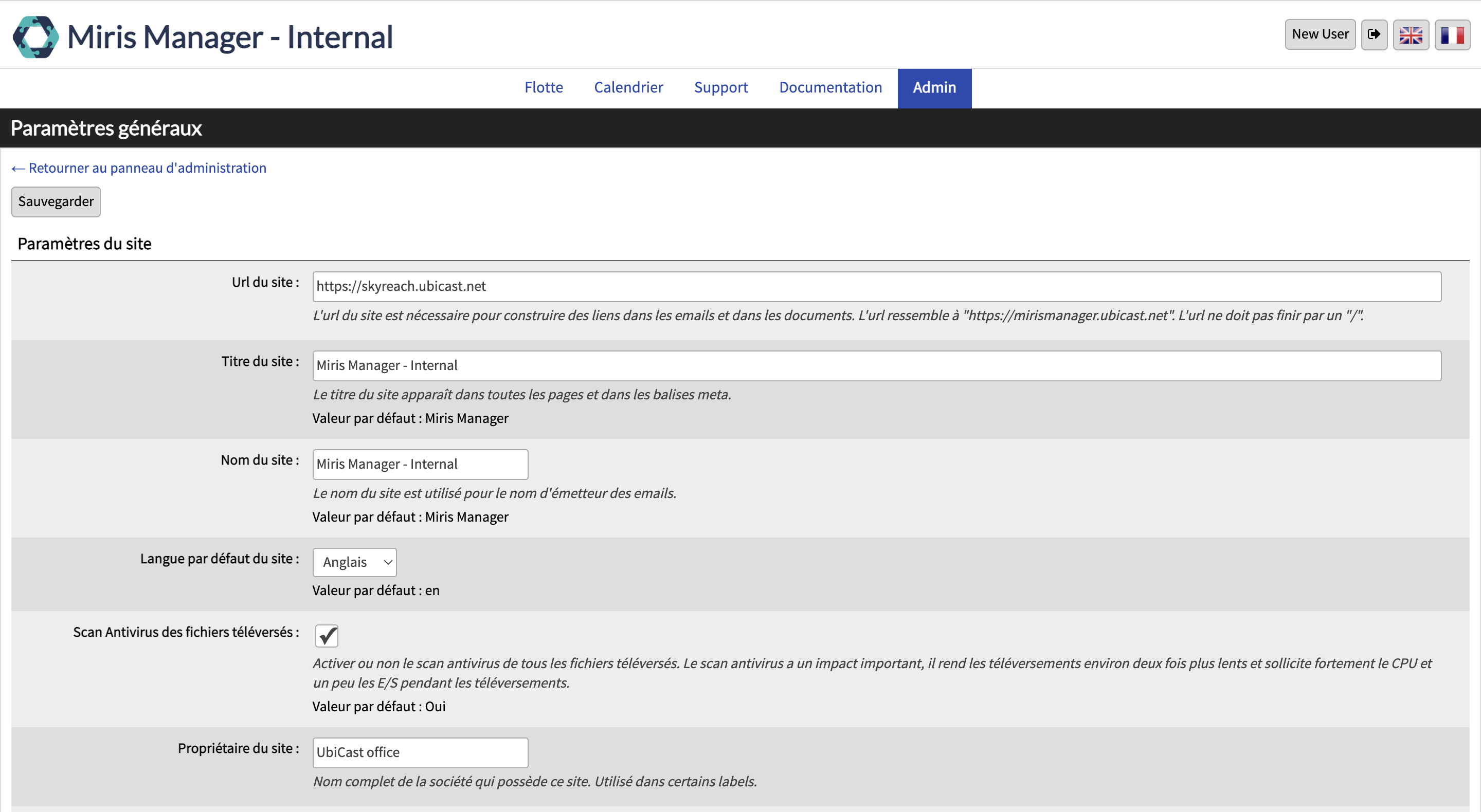1481x812 pixels.
Task: Click the Paramètres du site section heading
Action: (x=84, y=244)
